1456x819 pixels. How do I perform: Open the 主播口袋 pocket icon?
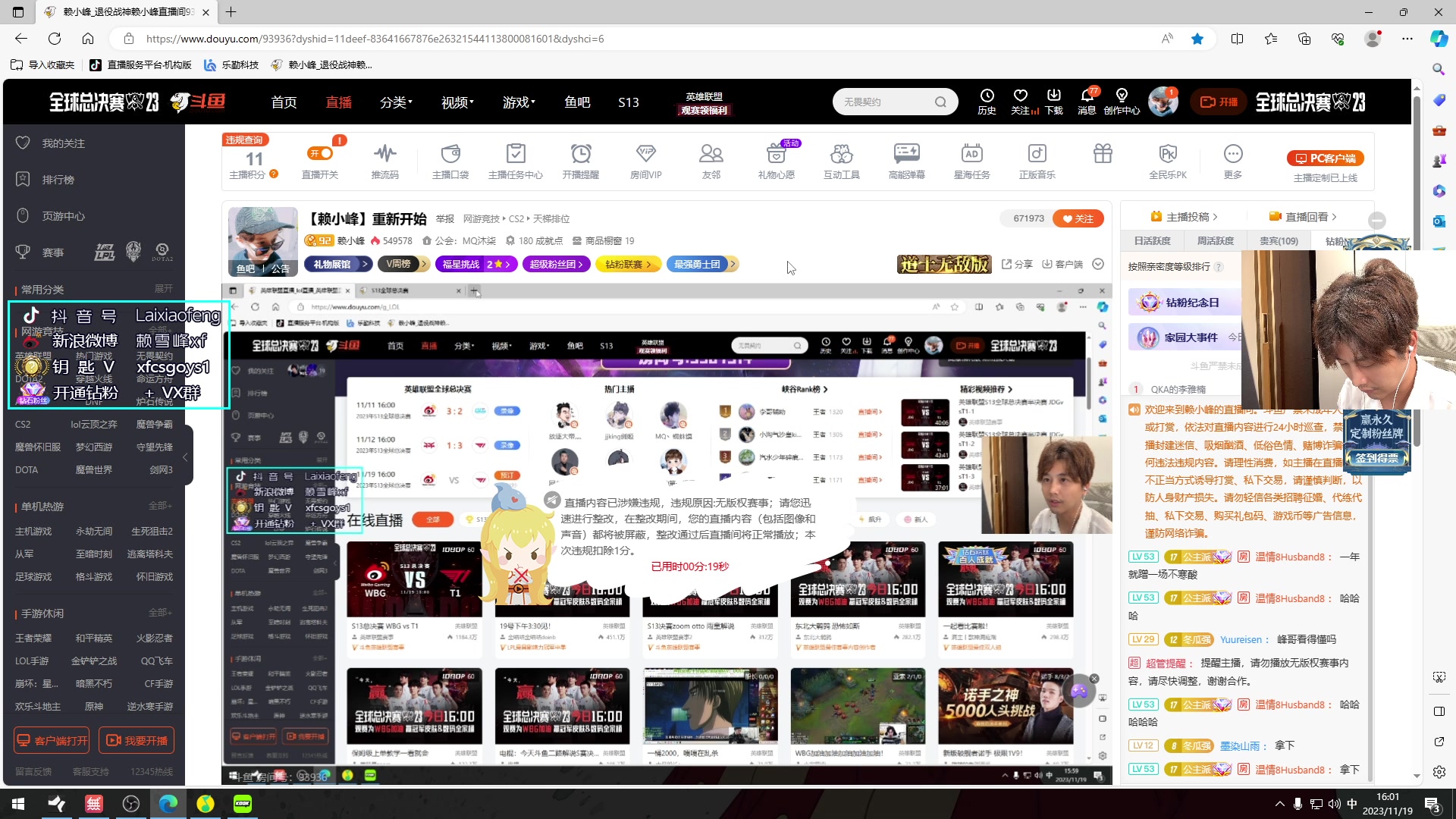pyautogui.click(x=450, y=154)
